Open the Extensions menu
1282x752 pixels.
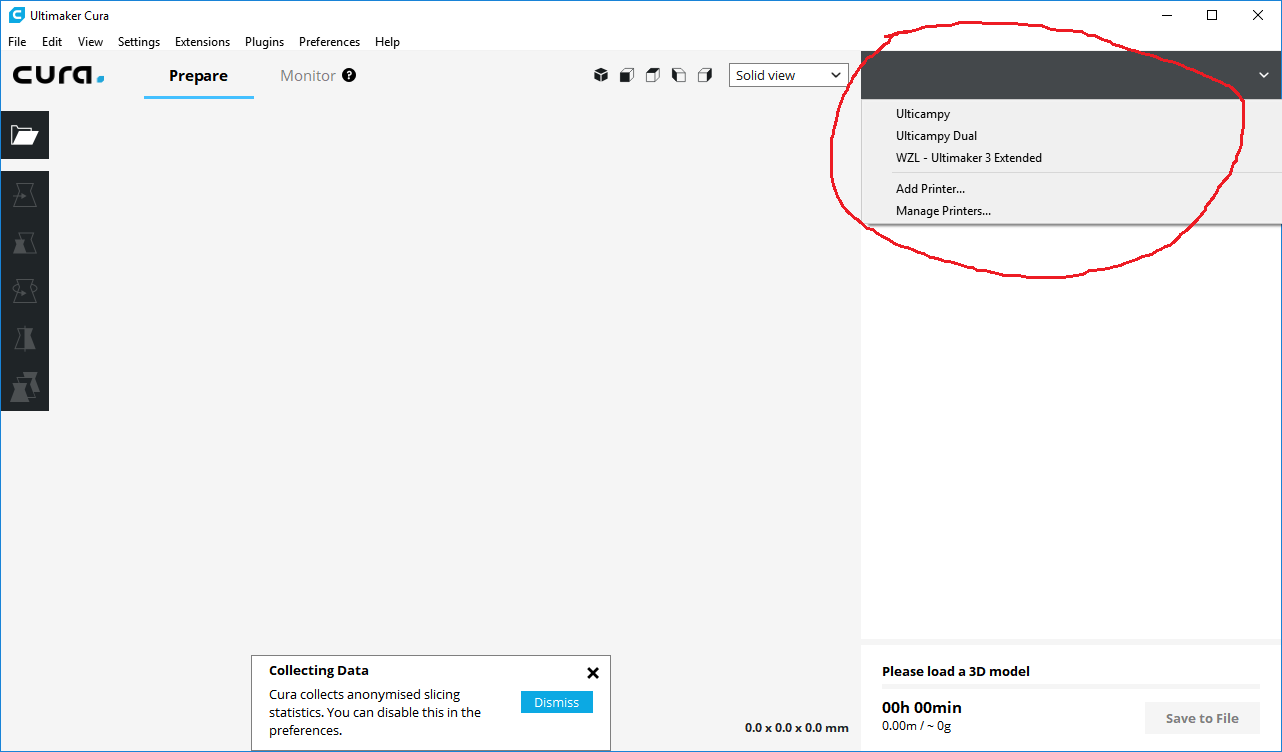(x=202, y=42)
